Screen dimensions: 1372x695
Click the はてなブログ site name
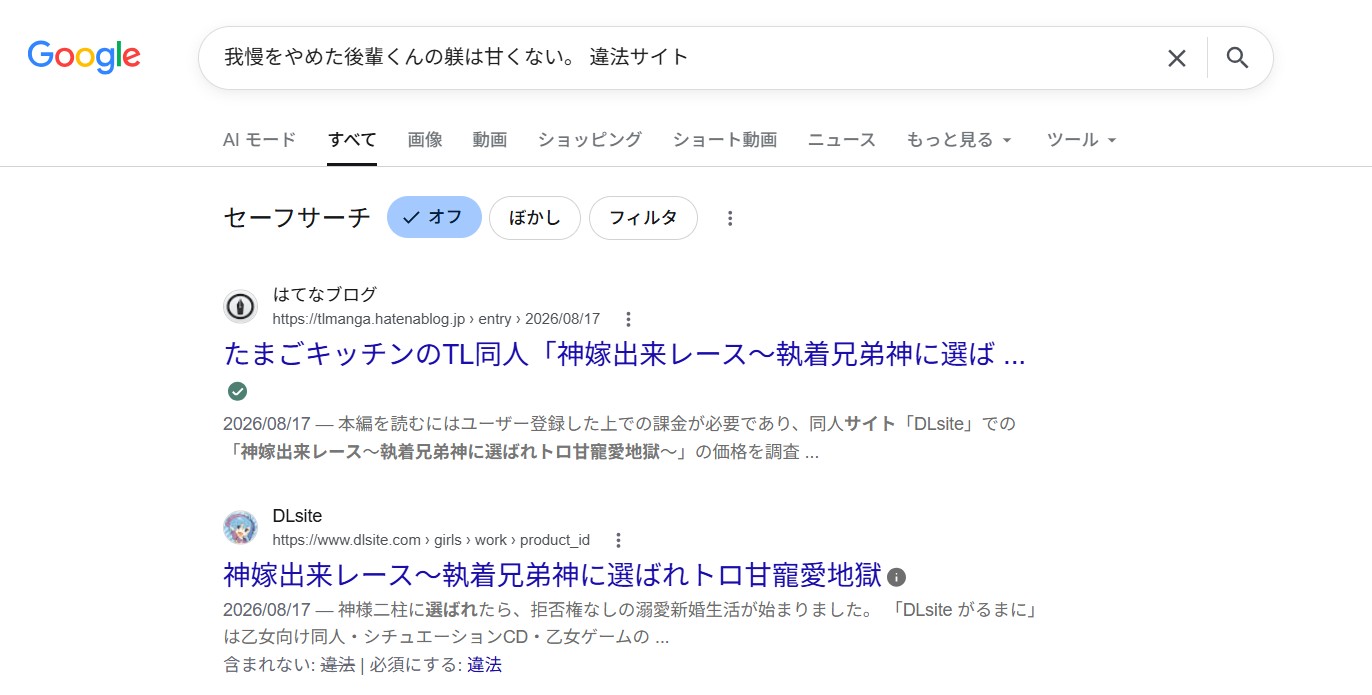(x=325, y=295)
